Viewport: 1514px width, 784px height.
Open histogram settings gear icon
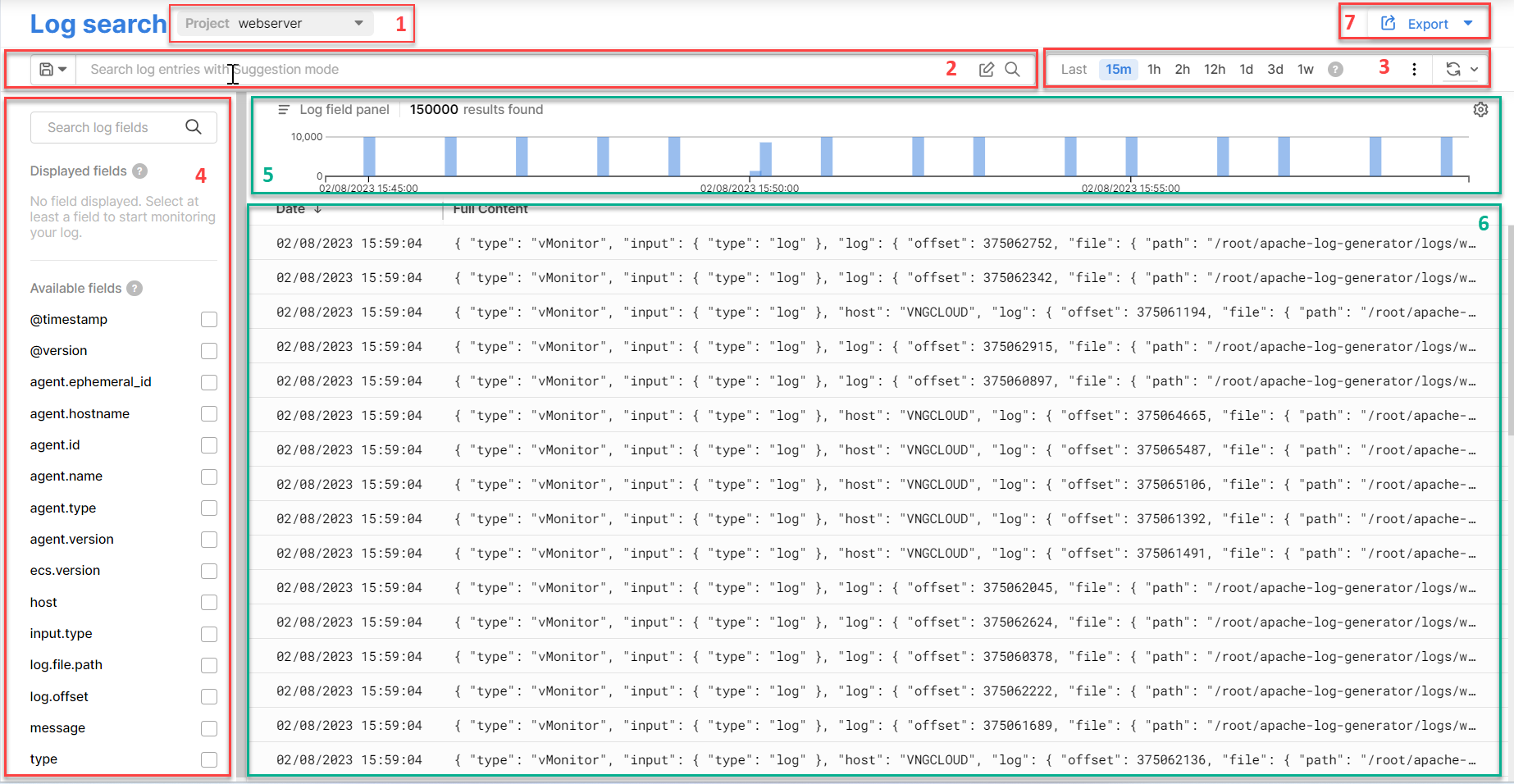tap(1480, 110)
